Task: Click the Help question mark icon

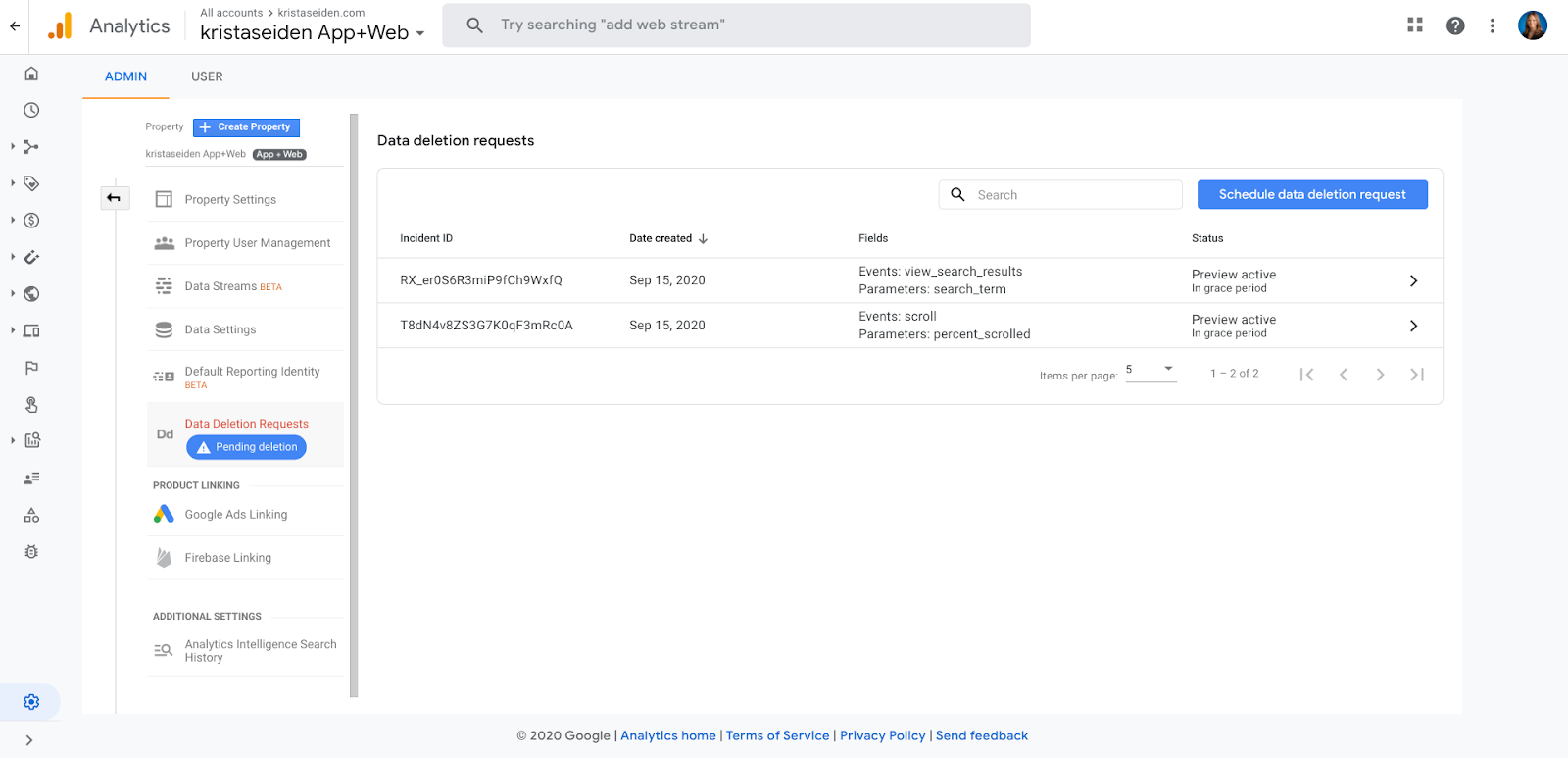Action: tap(1455, 25)
